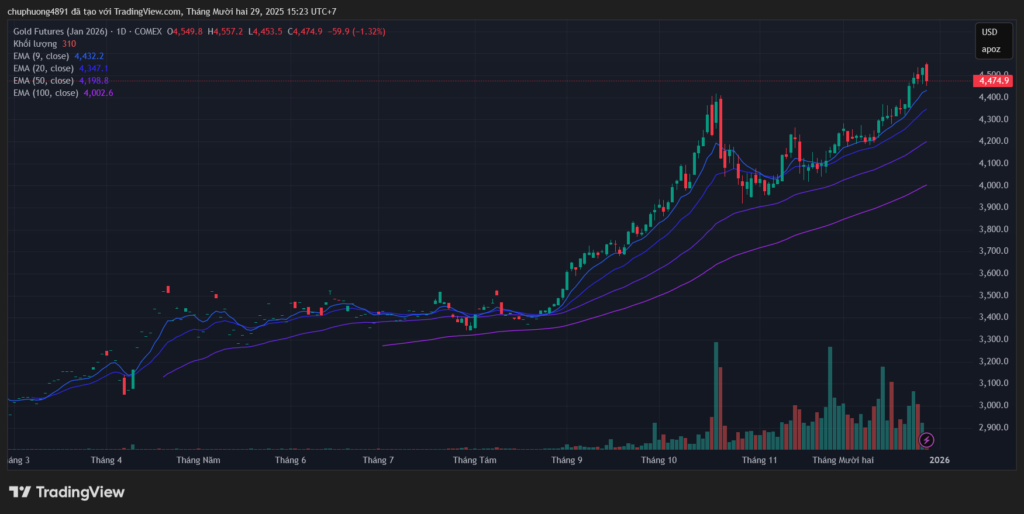Open the USD currency selector

[x=990, y=31]
